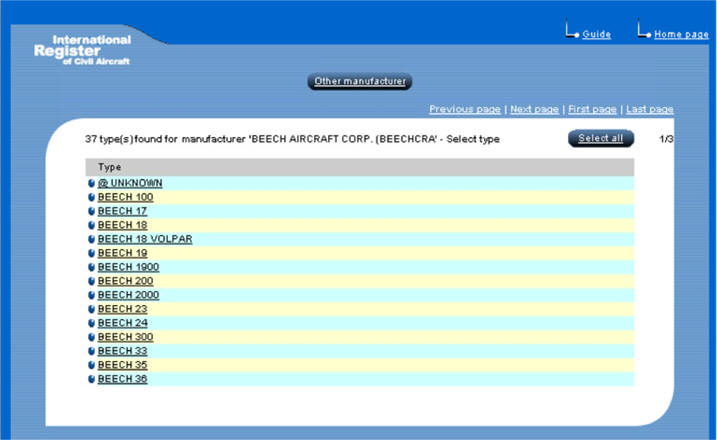717x440 pixels.
Task: Open the BEECH 33 type link
Action: coord(122,351)
